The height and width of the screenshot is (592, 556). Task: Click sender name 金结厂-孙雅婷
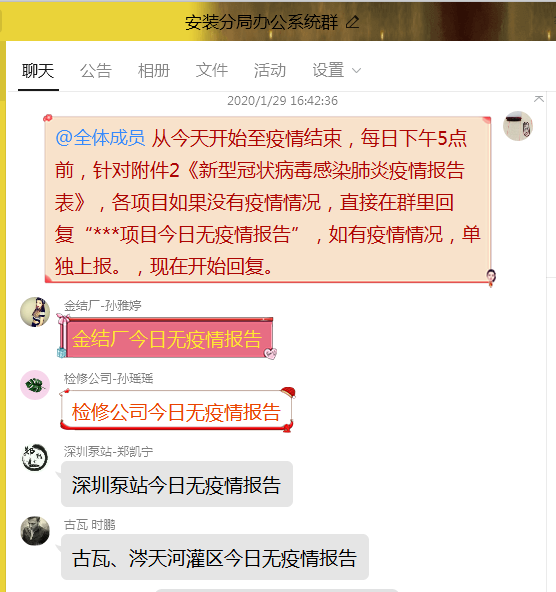(103, 305)
